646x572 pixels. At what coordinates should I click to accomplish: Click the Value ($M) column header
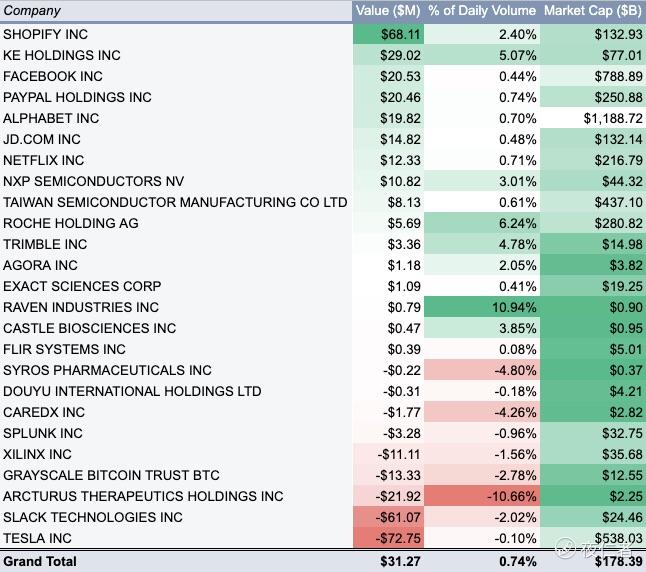tap(388, 11)
